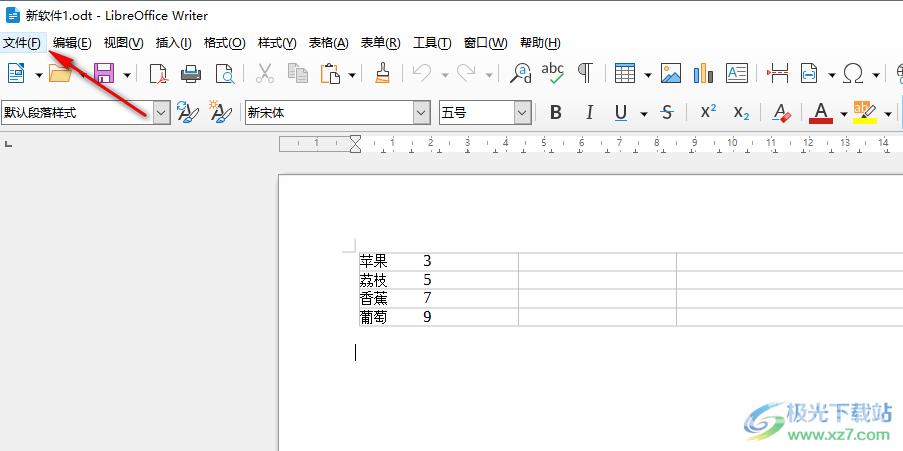Open the 窗口(W) menu

485,43
